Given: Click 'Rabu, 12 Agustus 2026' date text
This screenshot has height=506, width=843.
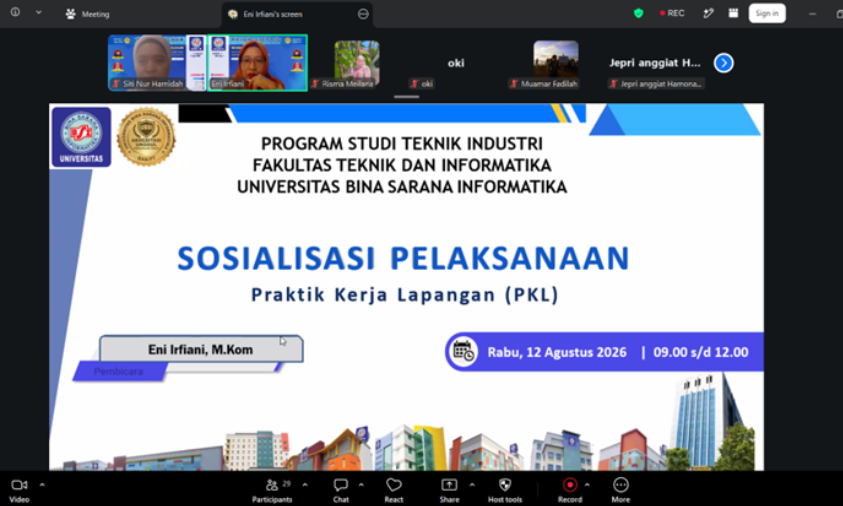Looking at the screenshot, I should 557,352.
